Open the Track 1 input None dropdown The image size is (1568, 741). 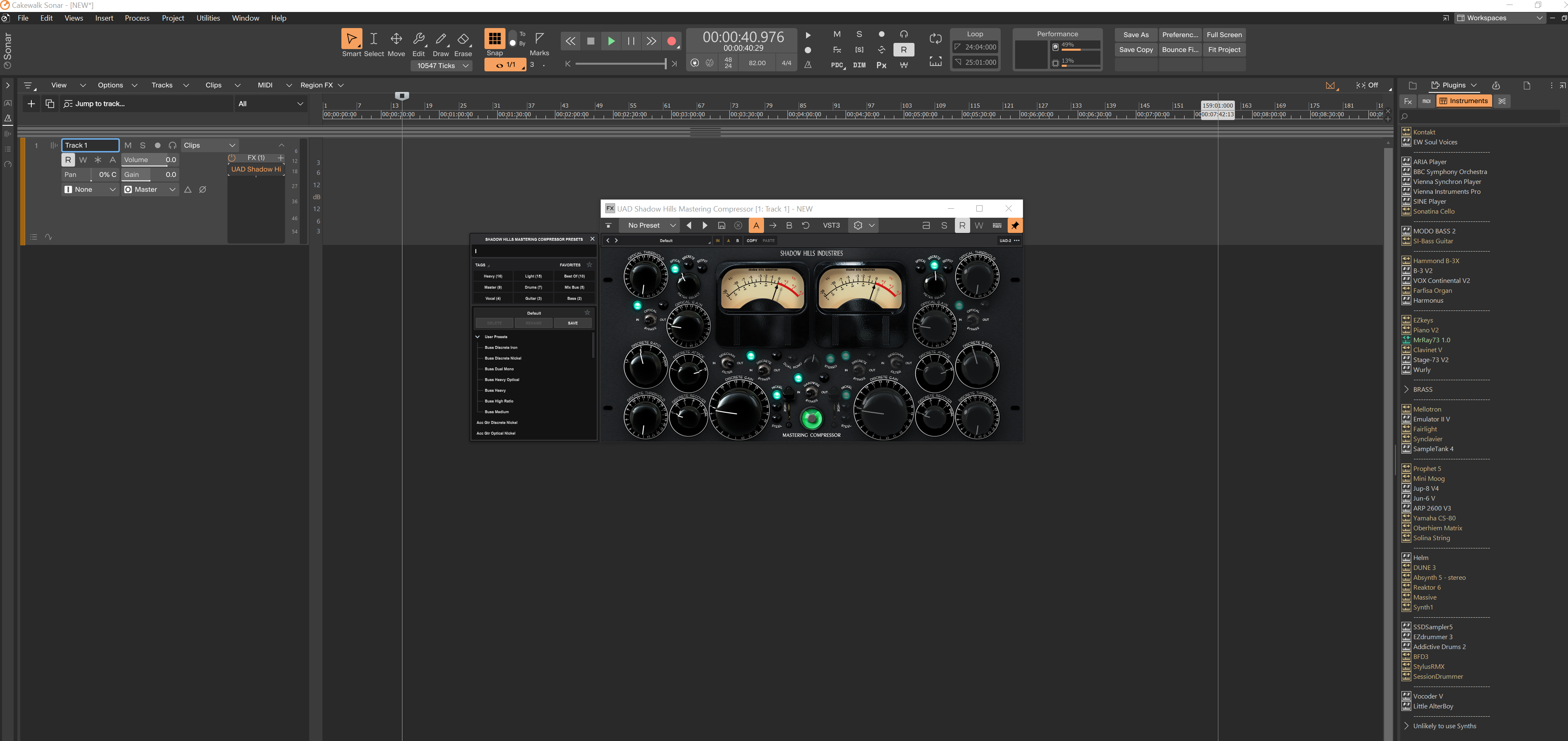click(90, 189)
